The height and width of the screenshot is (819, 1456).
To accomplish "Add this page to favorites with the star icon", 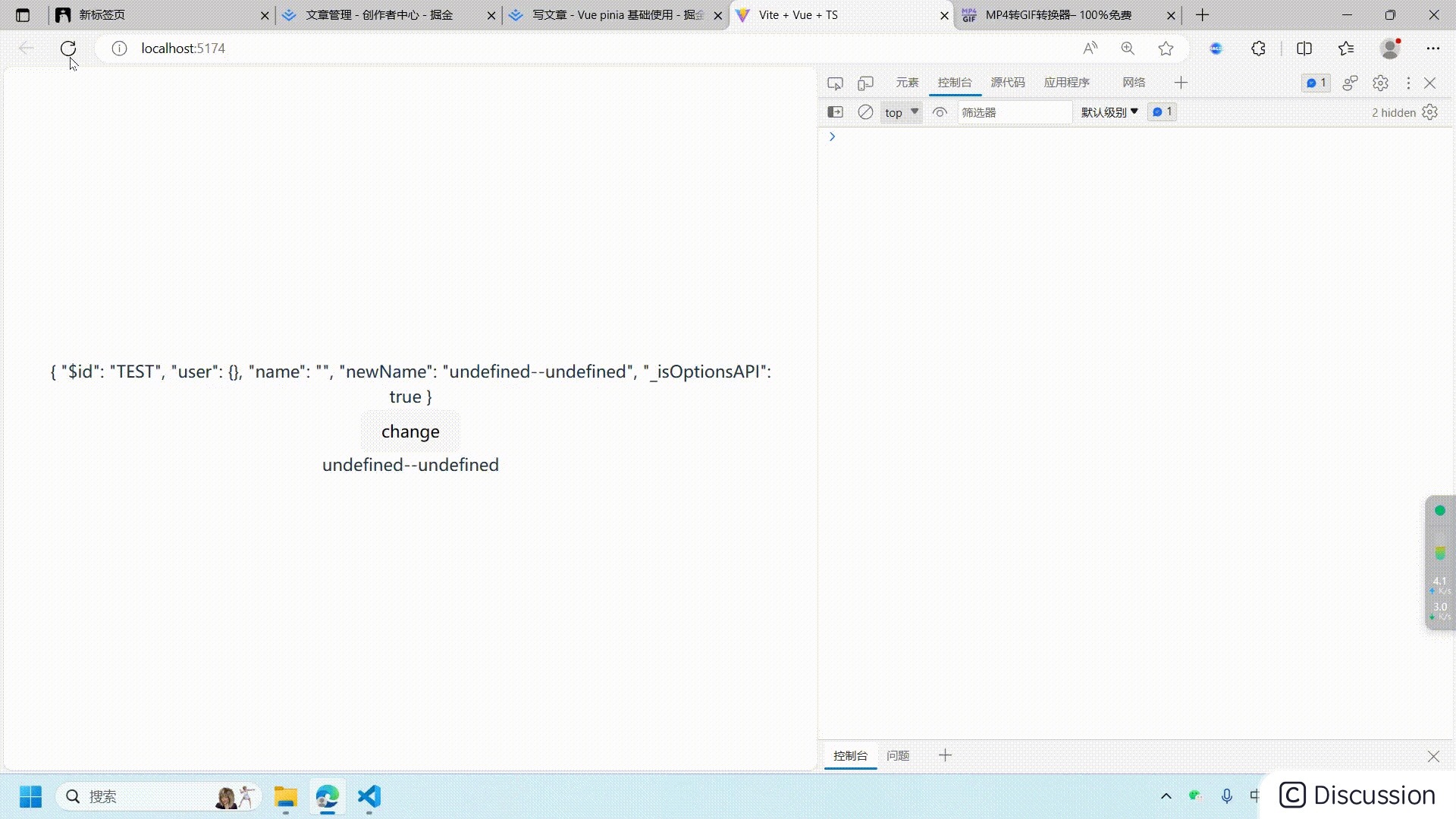I will pos(1166,49).
